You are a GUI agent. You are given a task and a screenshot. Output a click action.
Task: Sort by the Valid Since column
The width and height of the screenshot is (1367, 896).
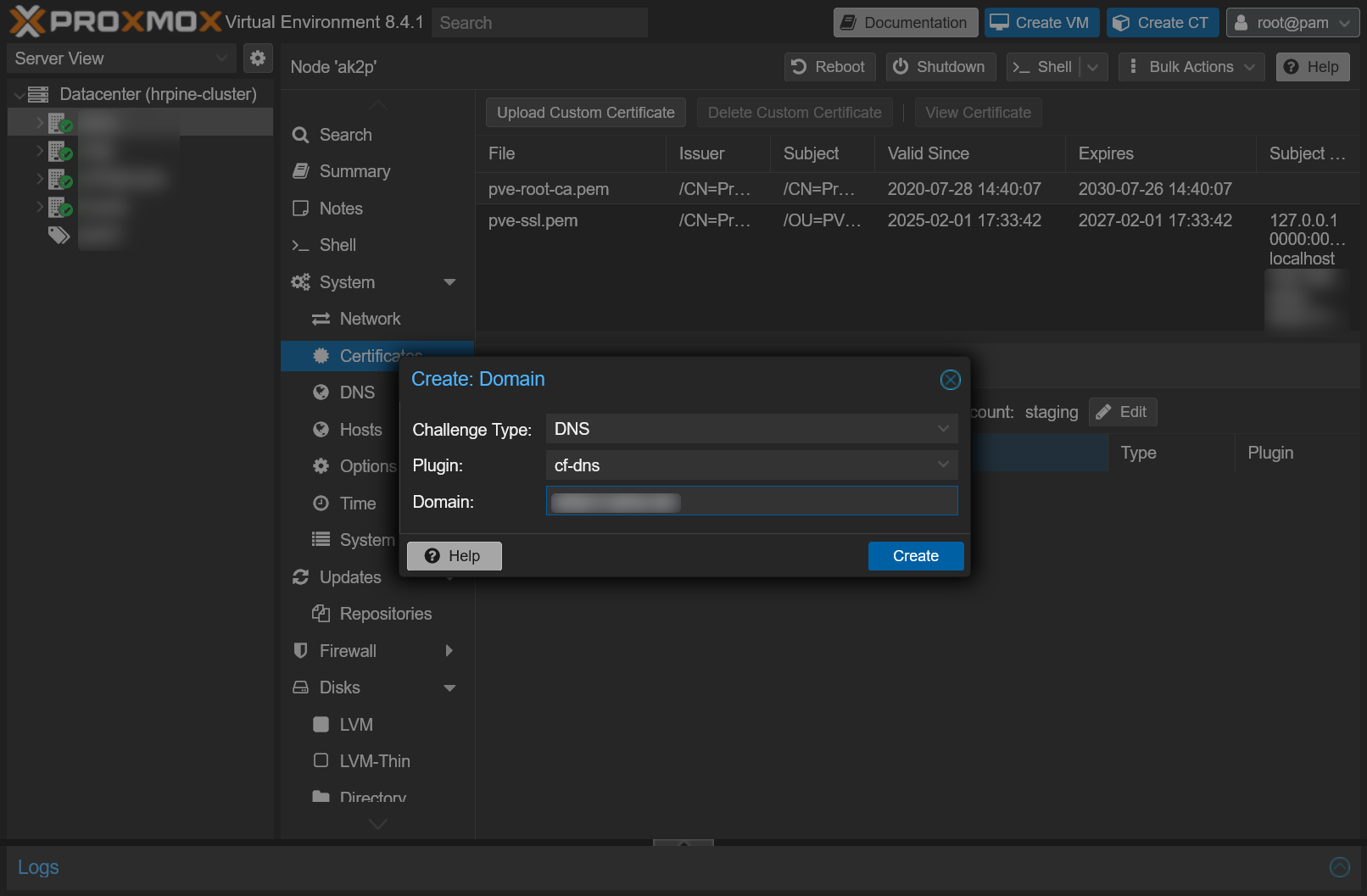pos(969,153)
